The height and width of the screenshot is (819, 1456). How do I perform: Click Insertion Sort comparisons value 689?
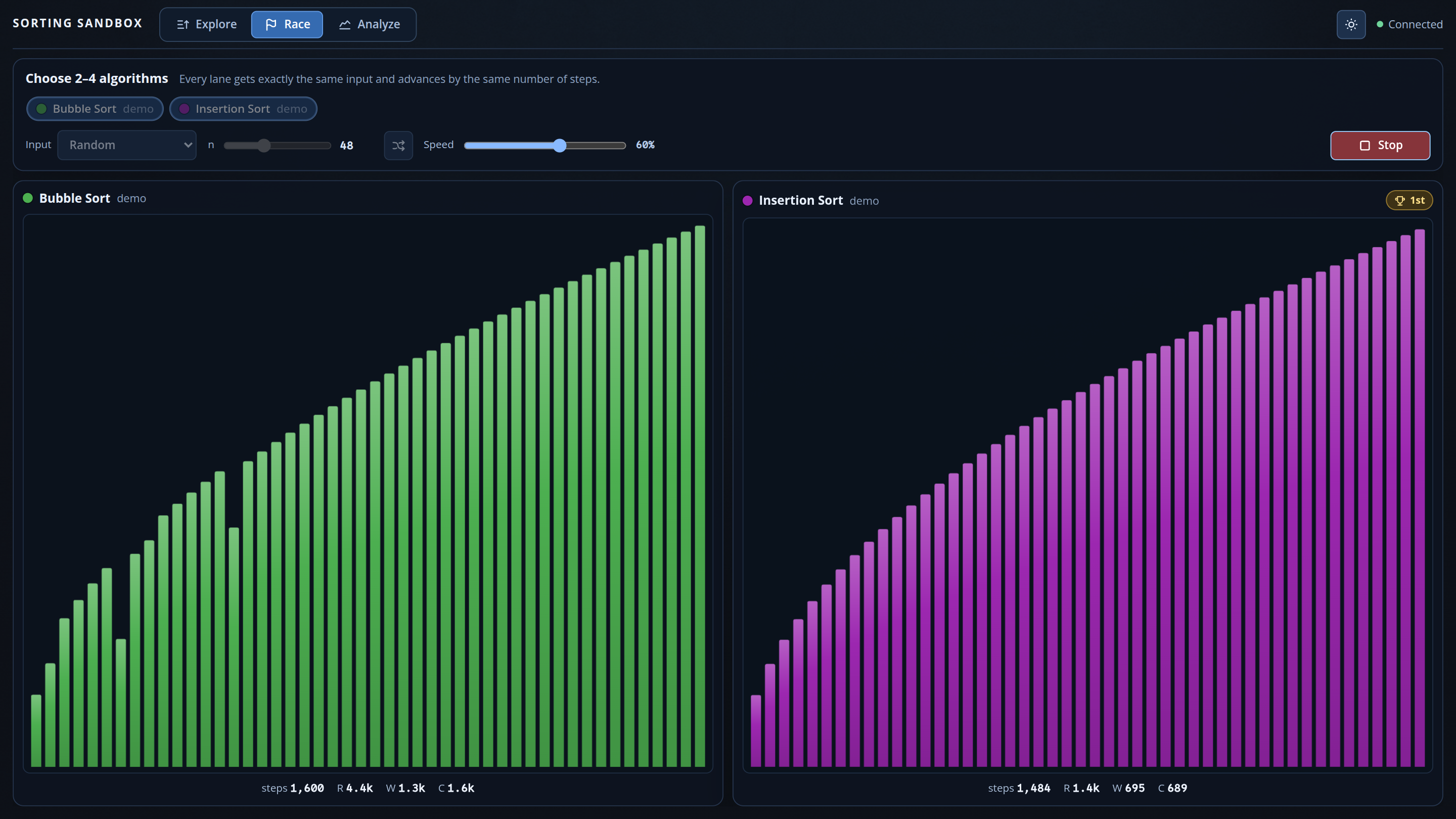[1177, 788]
